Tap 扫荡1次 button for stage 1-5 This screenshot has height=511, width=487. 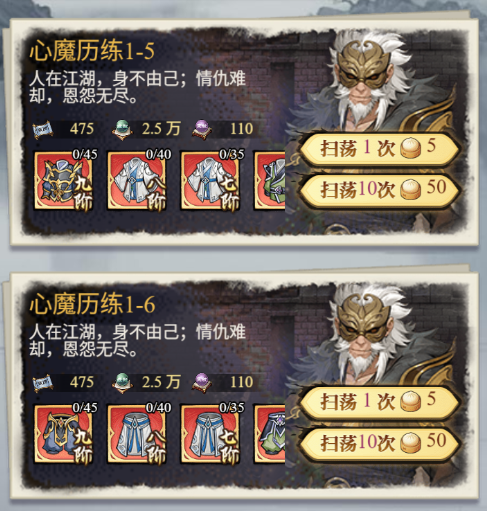click(380, 148)
